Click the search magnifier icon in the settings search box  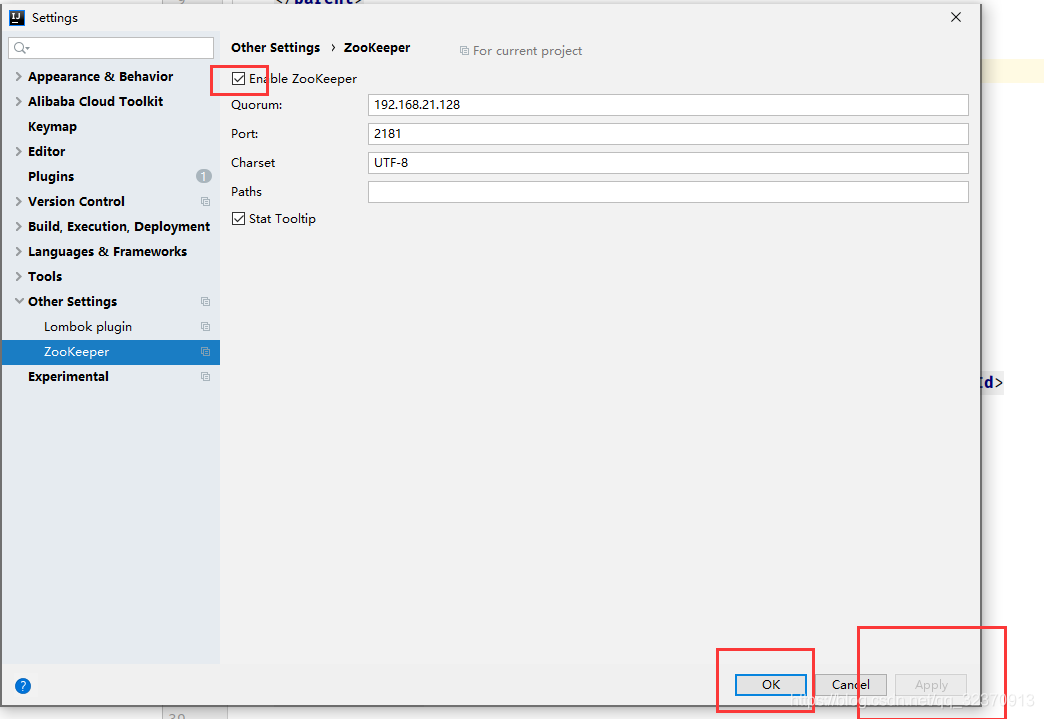pos(21,48)
